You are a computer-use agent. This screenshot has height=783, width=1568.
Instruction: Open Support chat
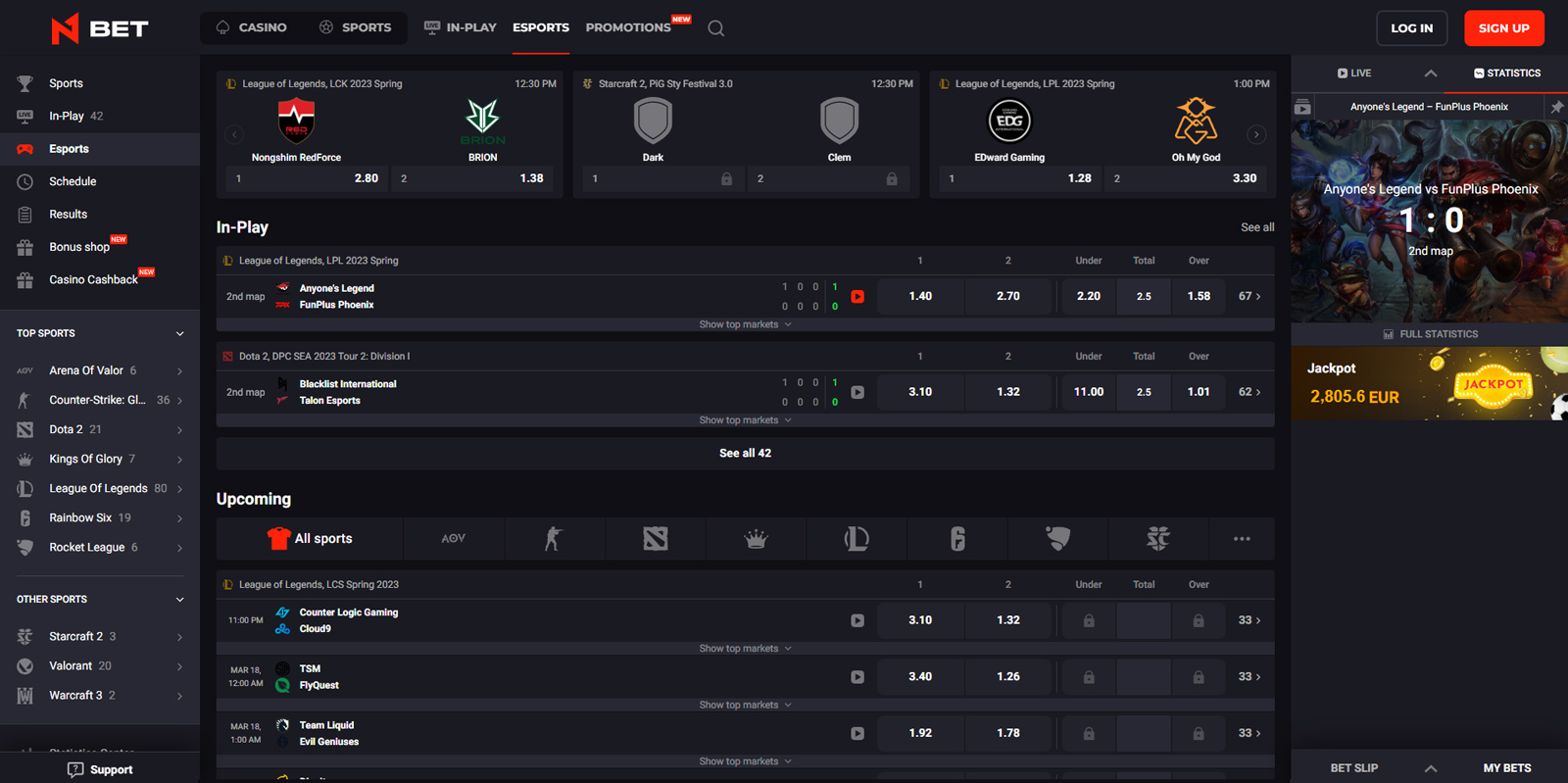click(x=100, y=769)
